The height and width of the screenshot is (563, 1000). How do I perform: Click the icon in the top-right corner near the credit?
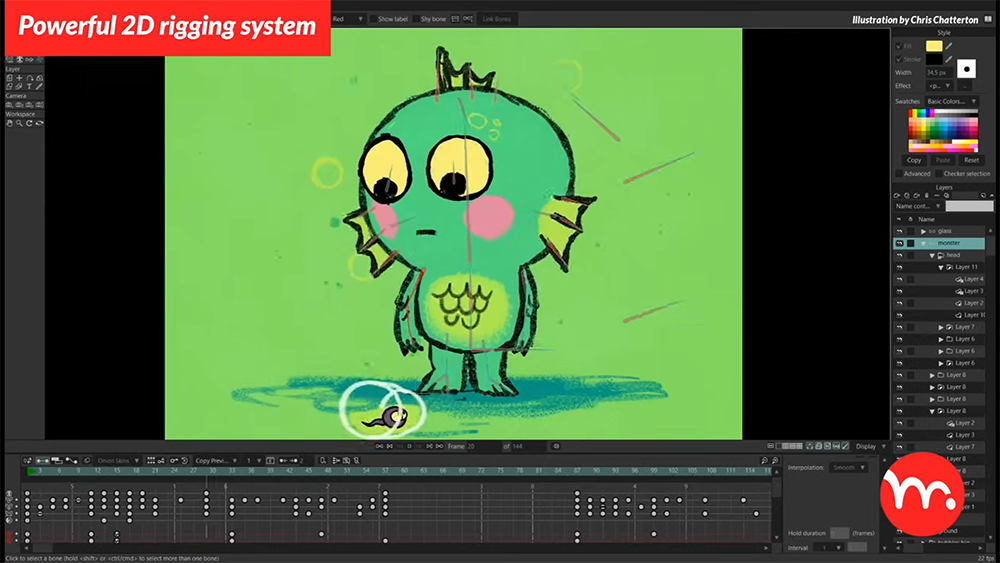click(x=988, y=20)
